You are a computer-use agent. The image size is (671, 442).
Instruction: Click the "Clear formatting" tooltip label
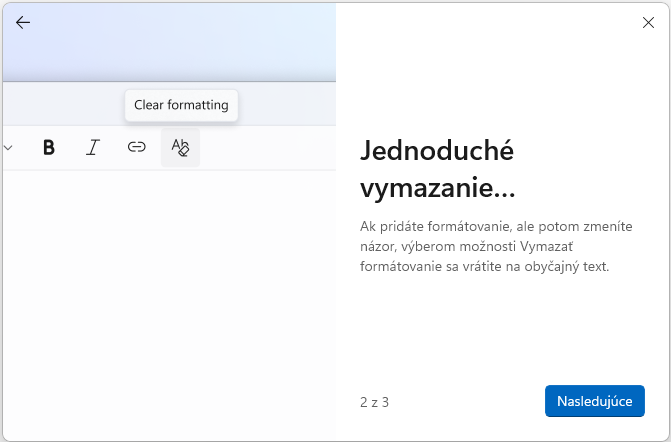tap(181, 105)
